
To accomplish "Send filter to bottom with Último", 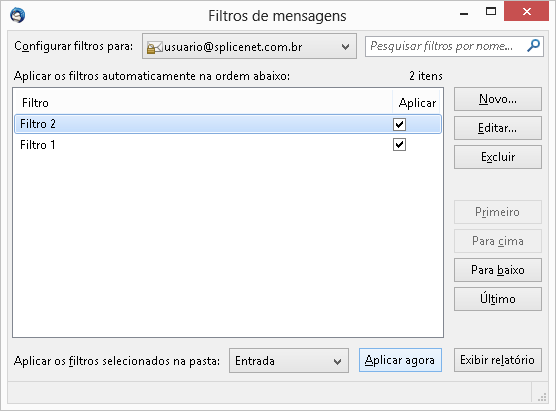I will click(x=498, y=299).
